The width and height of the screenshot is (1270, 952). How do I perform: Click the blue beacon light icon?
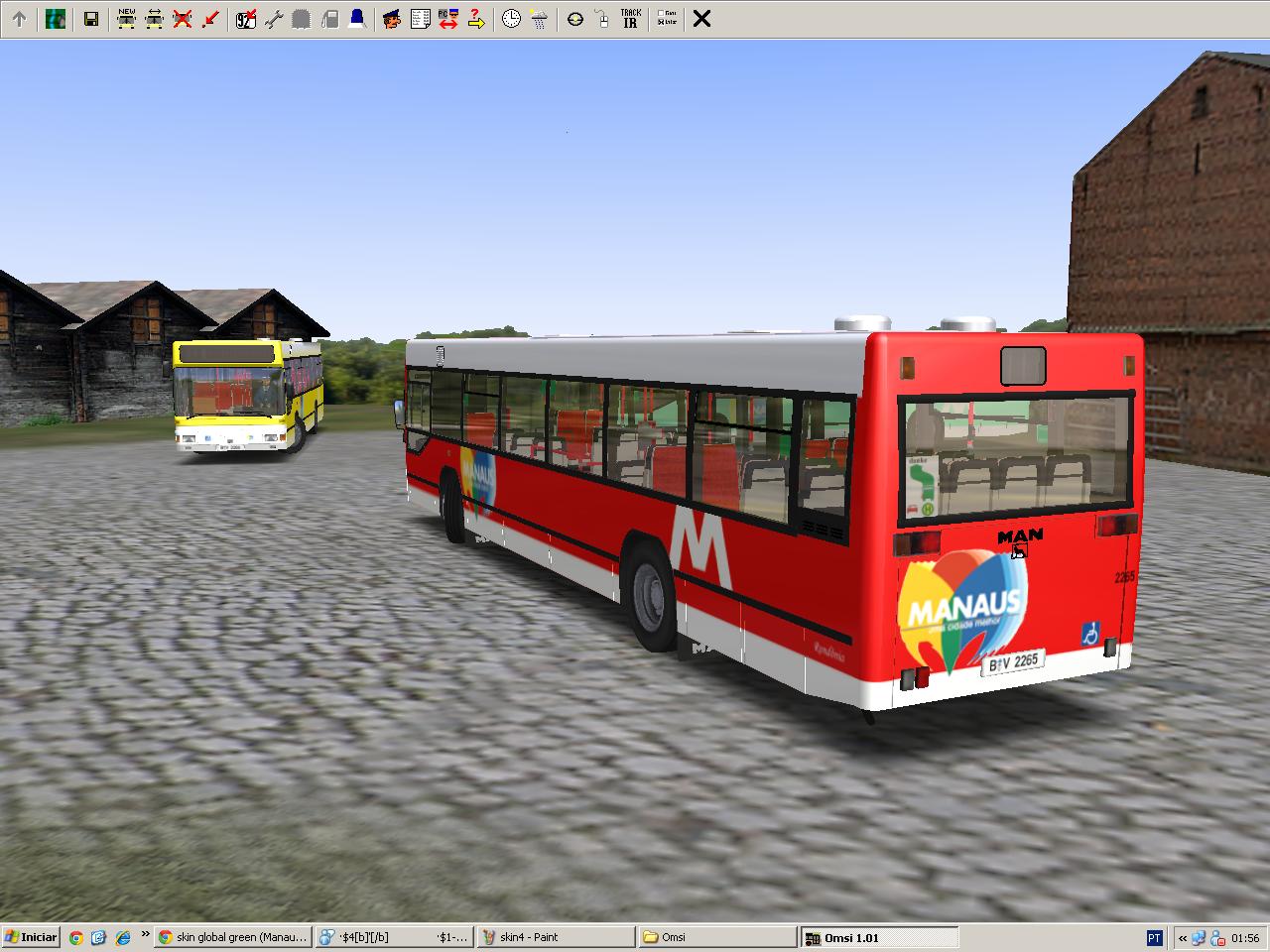357,18
